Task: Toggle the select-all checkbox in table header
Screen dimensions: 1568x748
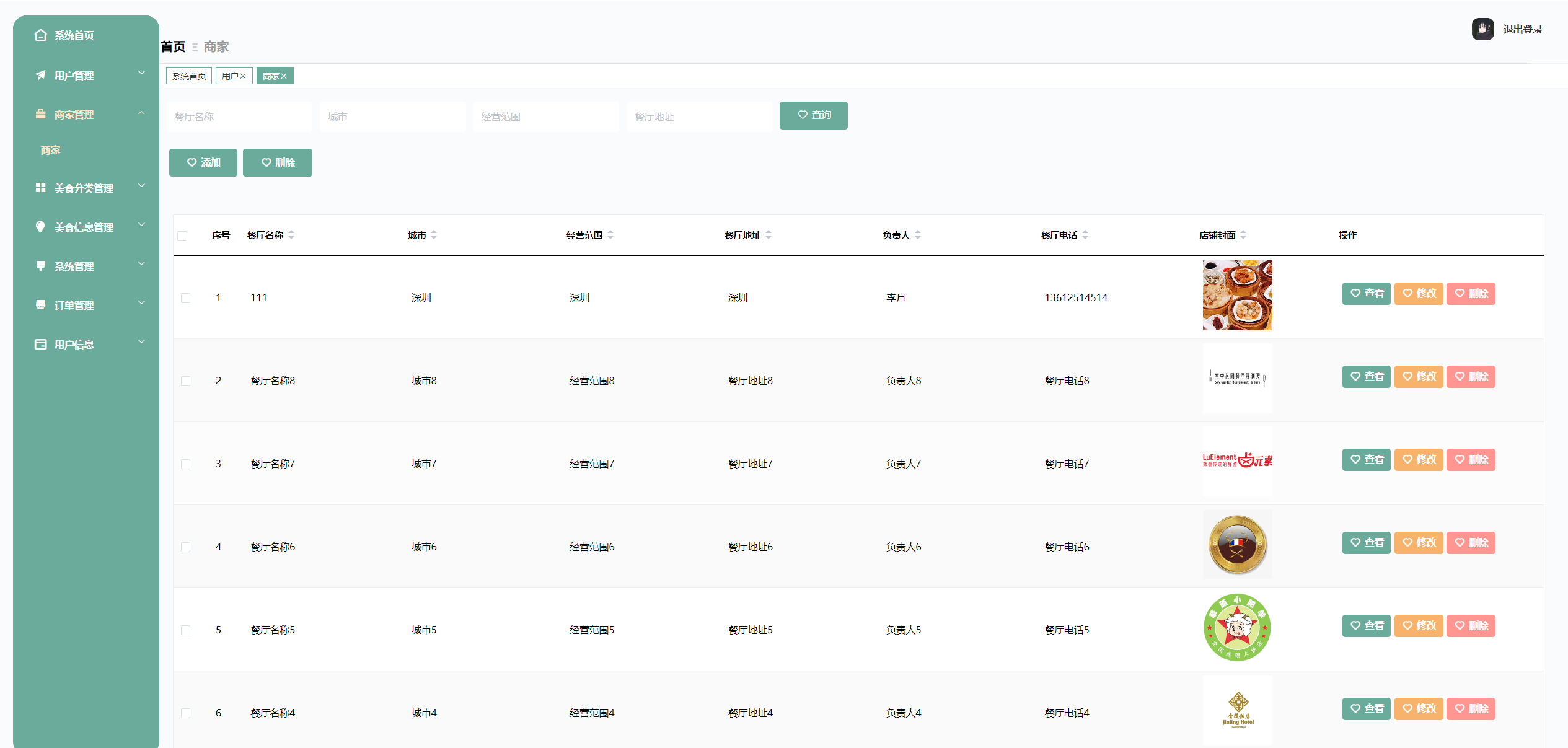Action: [182, 235]
